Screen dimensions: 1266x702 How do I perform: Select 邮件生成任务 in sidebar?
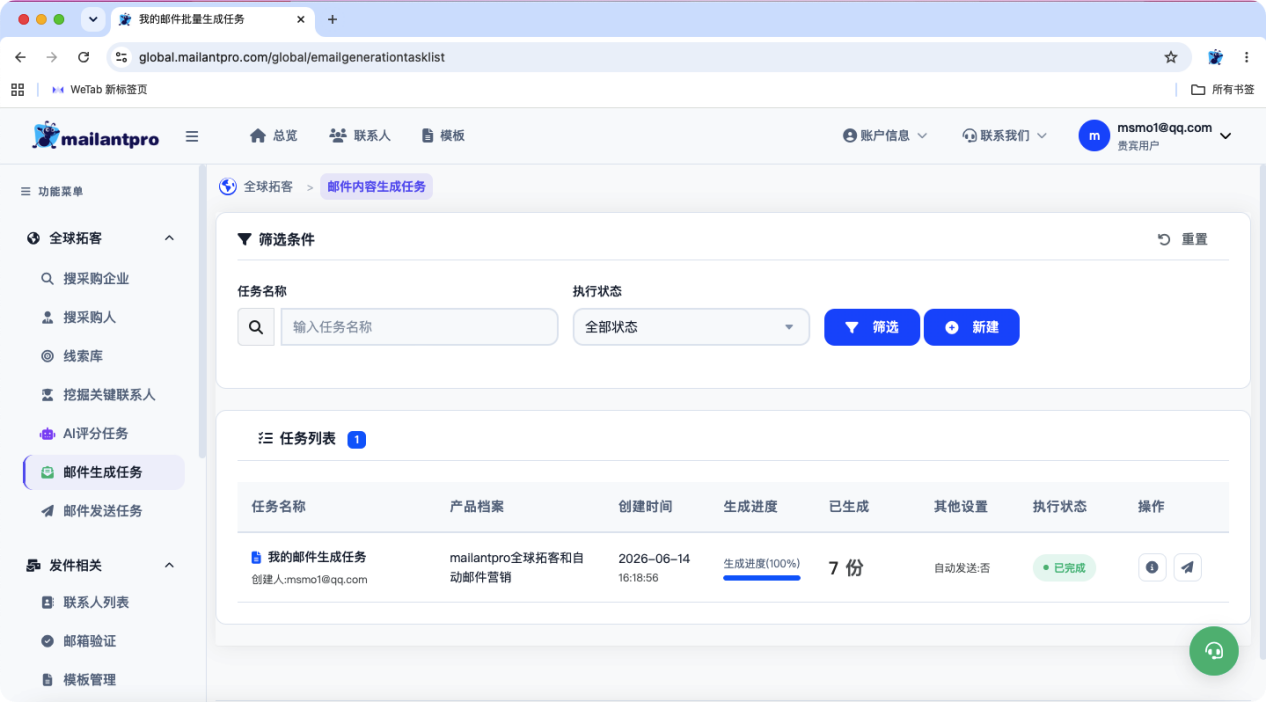click(104, 472)
